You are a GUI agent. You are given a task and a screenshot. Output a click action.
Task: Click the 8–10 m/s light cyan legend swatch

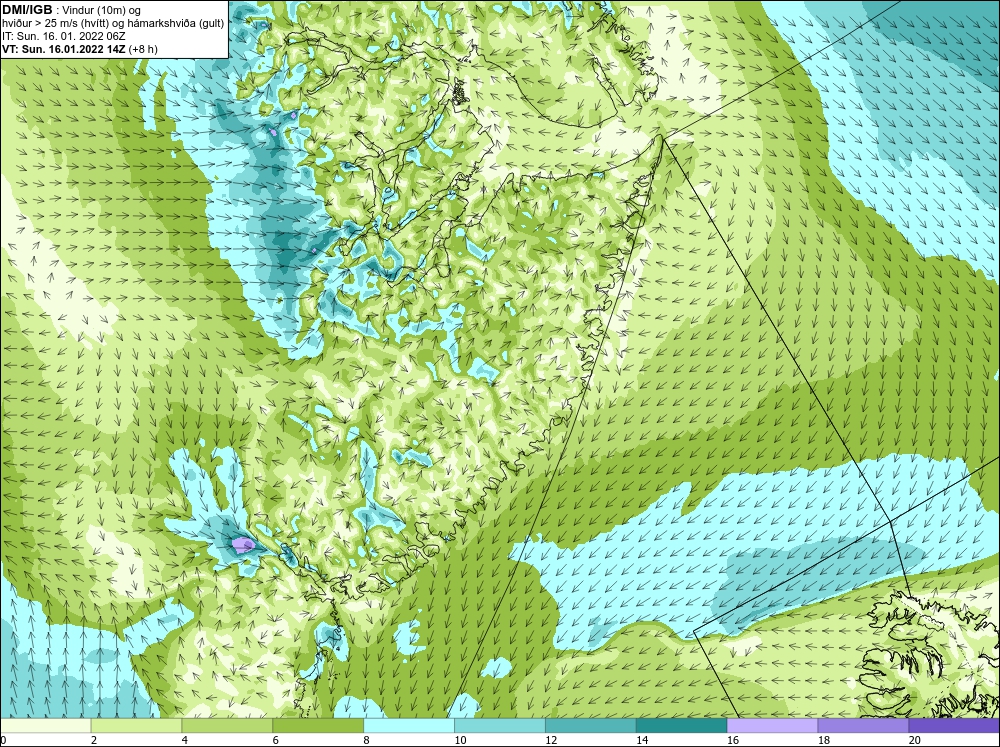point(409,726)
